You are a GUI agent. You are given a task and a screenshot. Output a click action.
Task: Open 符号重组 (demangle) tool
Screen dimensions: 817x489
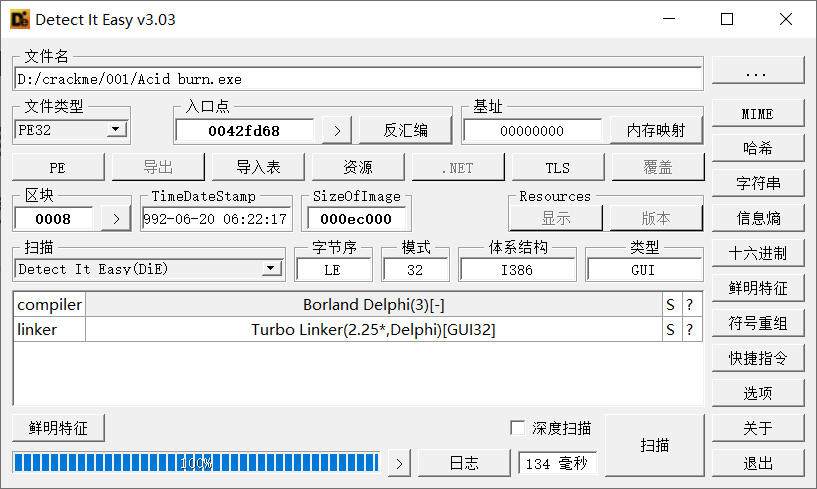[758, 323]
